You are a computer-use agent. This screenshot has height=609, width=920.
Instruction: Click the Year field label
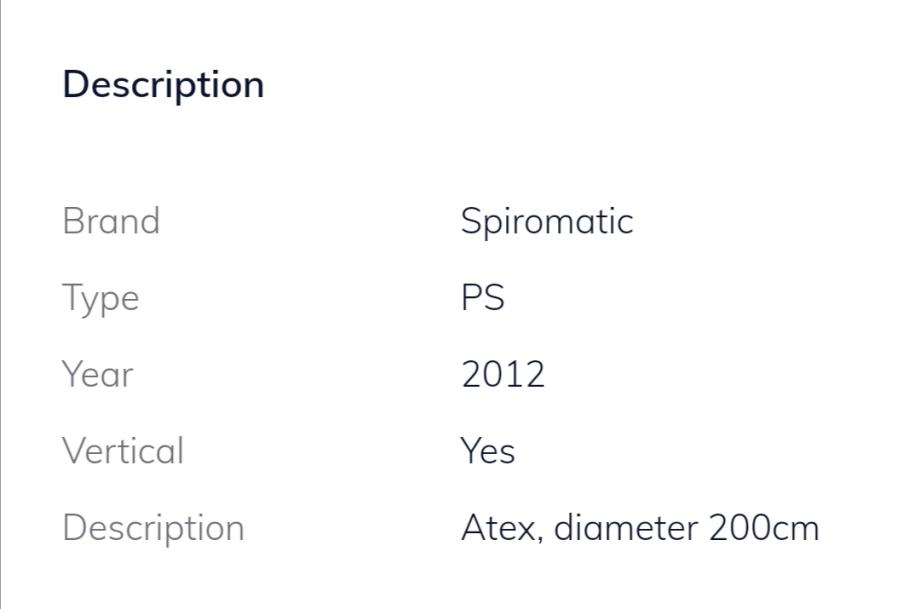pyautogui.click(x=97, y=375)
